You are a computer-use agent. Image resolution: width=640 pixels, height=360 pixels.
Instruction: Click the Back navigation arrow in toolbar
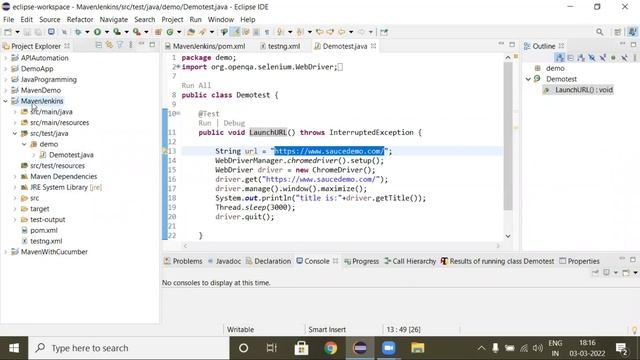tap(341, 32)
